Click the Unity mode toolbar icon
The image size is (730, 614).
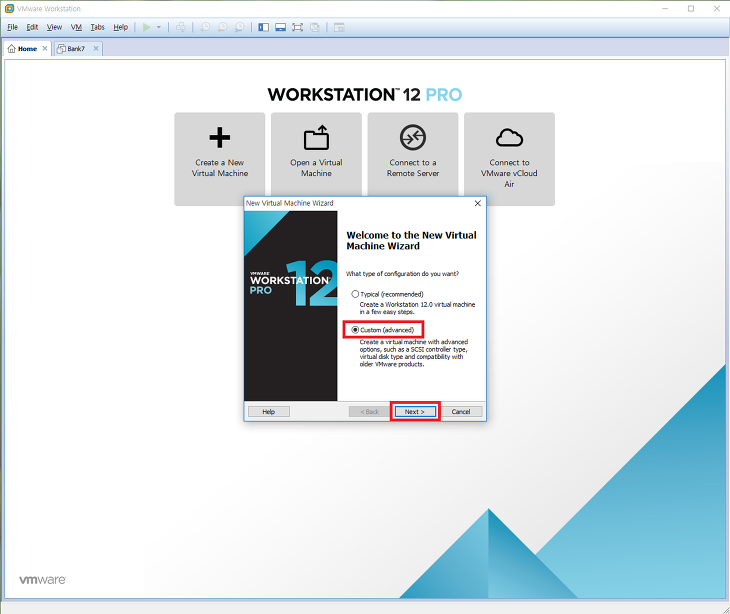pos(315,27)
